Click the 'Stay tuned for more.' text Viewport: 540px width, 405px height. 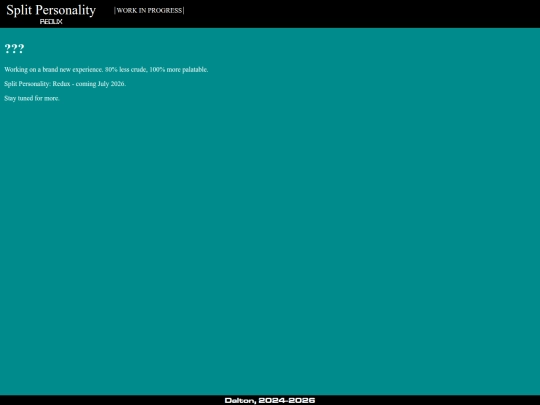click(32, 98)
